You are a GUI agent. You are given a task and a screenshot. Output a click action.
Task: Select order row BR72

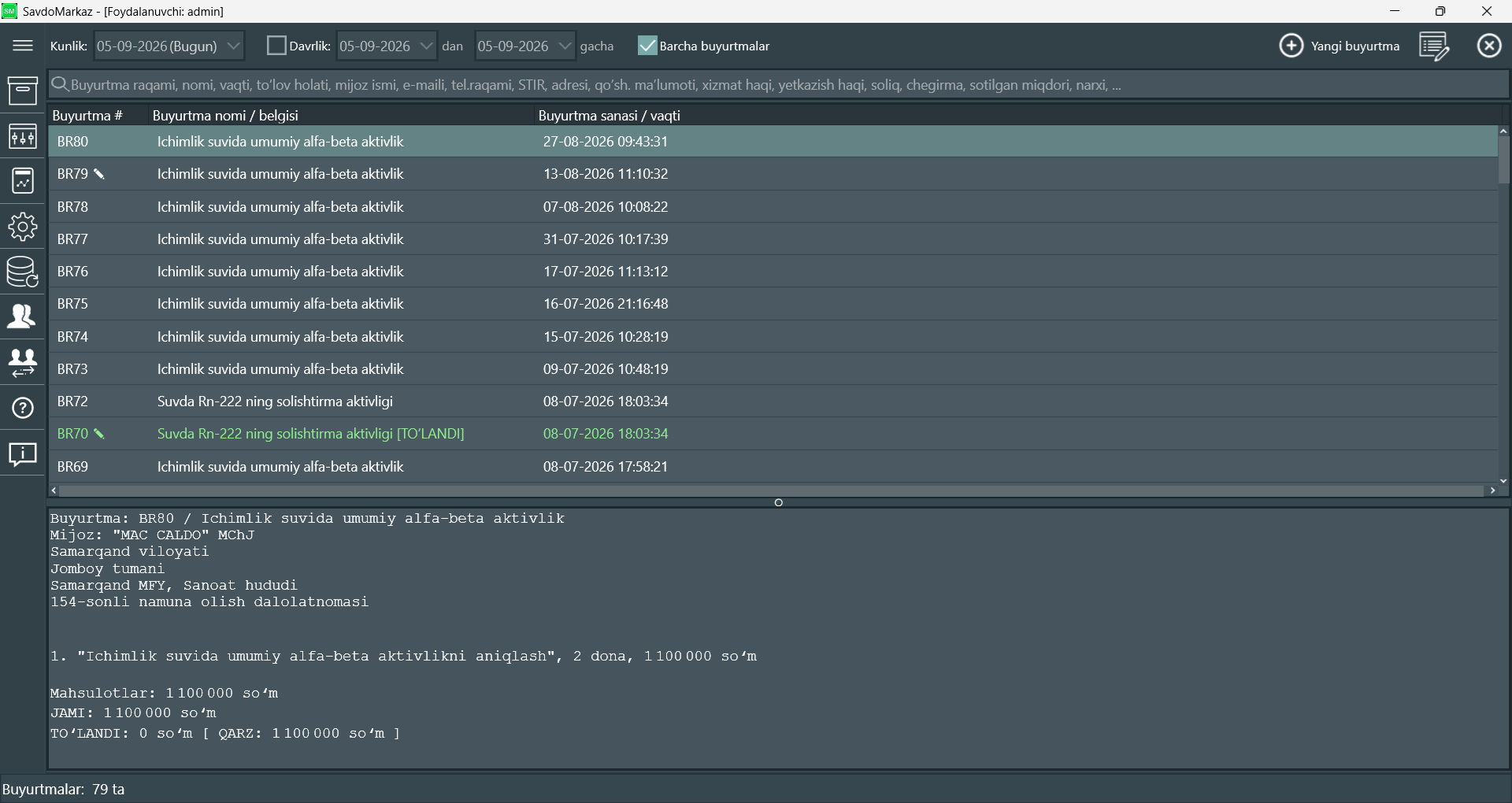tap(773, 401)
